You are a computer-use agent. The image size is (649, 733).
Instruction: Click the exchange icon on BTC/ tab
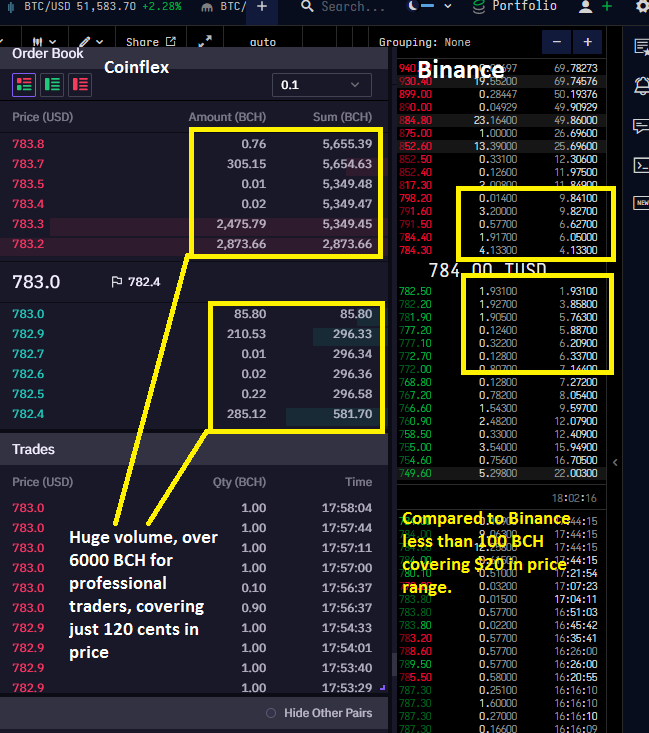click(207, 7)
